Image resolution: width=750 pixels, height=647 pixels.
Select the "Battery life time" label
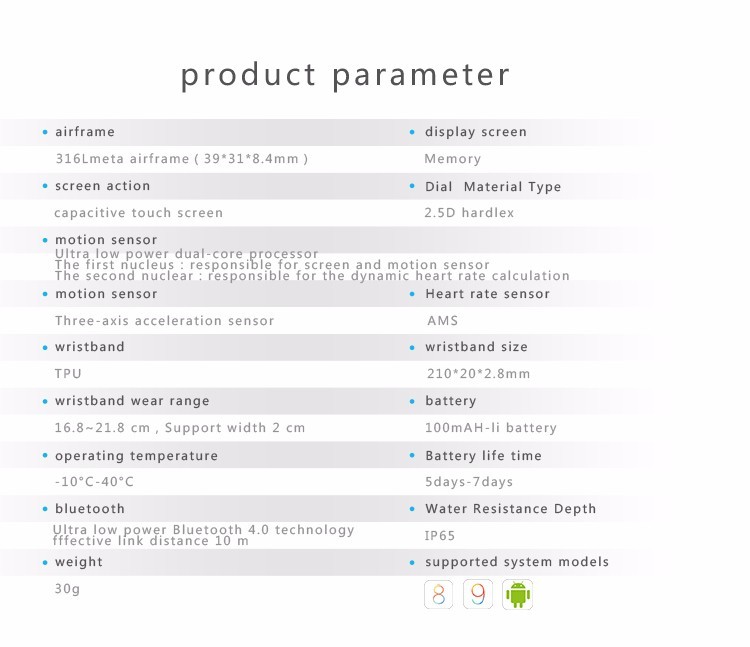point(483,456)
